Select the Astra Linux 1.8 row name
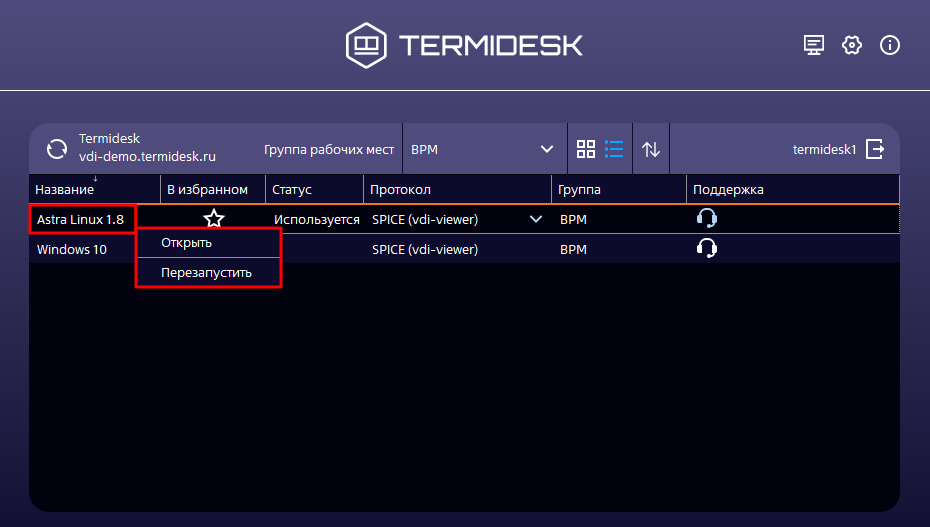 (80, 219)
